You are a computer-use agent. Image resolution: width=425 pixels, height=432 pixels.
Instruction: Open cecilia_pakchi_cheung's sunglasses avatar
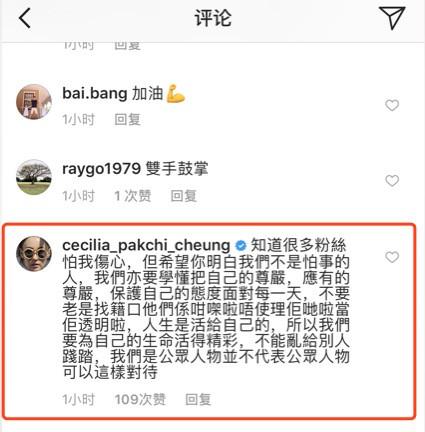[34, 254]
